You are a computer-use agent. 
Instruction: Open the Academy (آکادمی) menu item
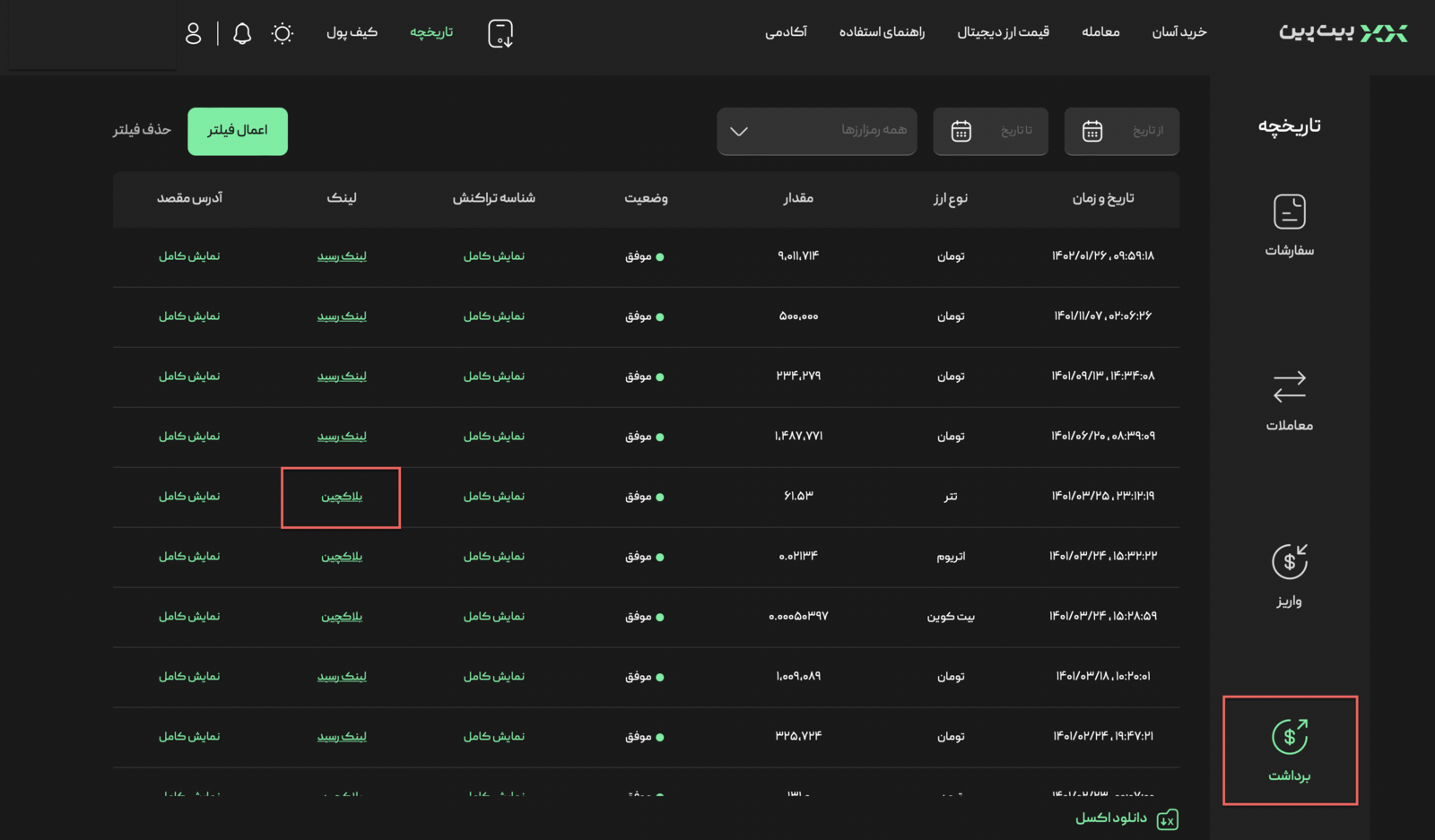[786, 32]
